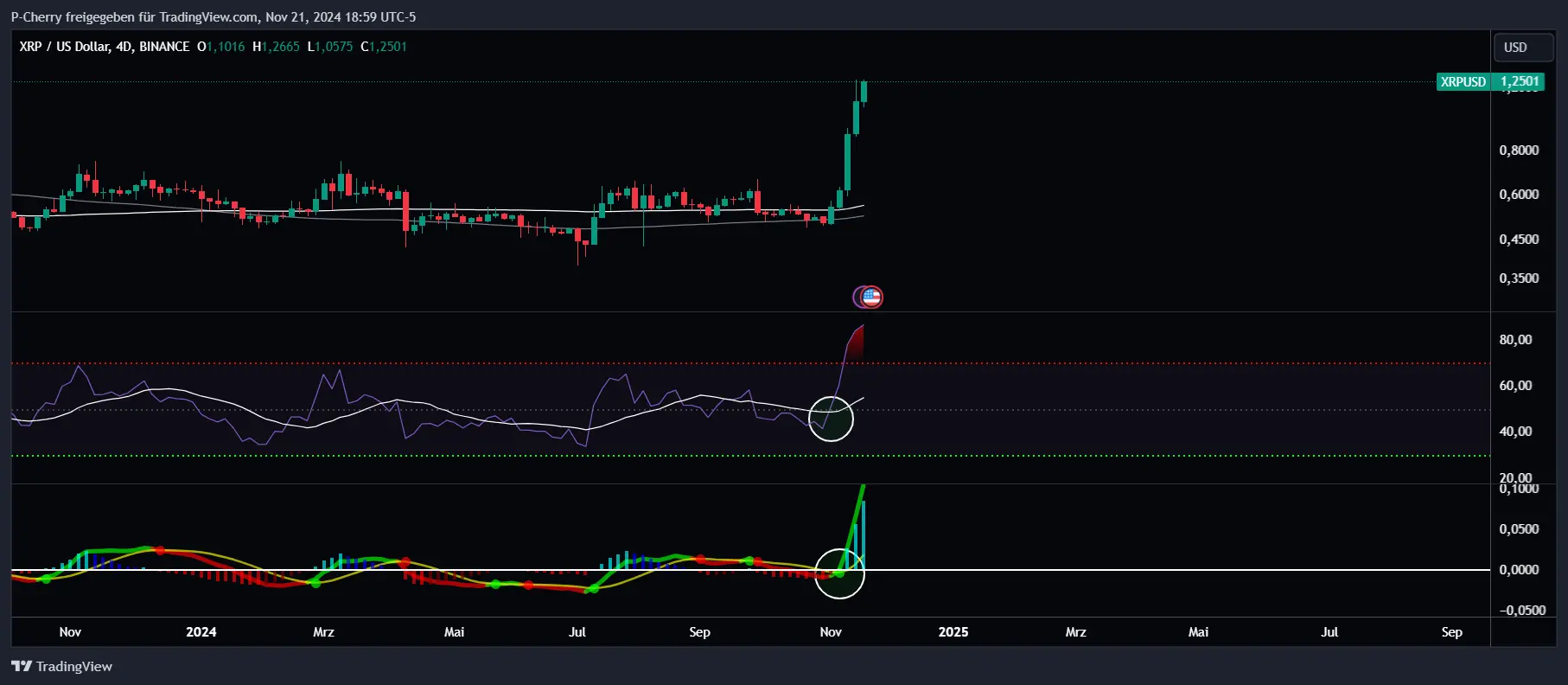Click the TradingView logo

pyautogui.click(x=61, y=666)
